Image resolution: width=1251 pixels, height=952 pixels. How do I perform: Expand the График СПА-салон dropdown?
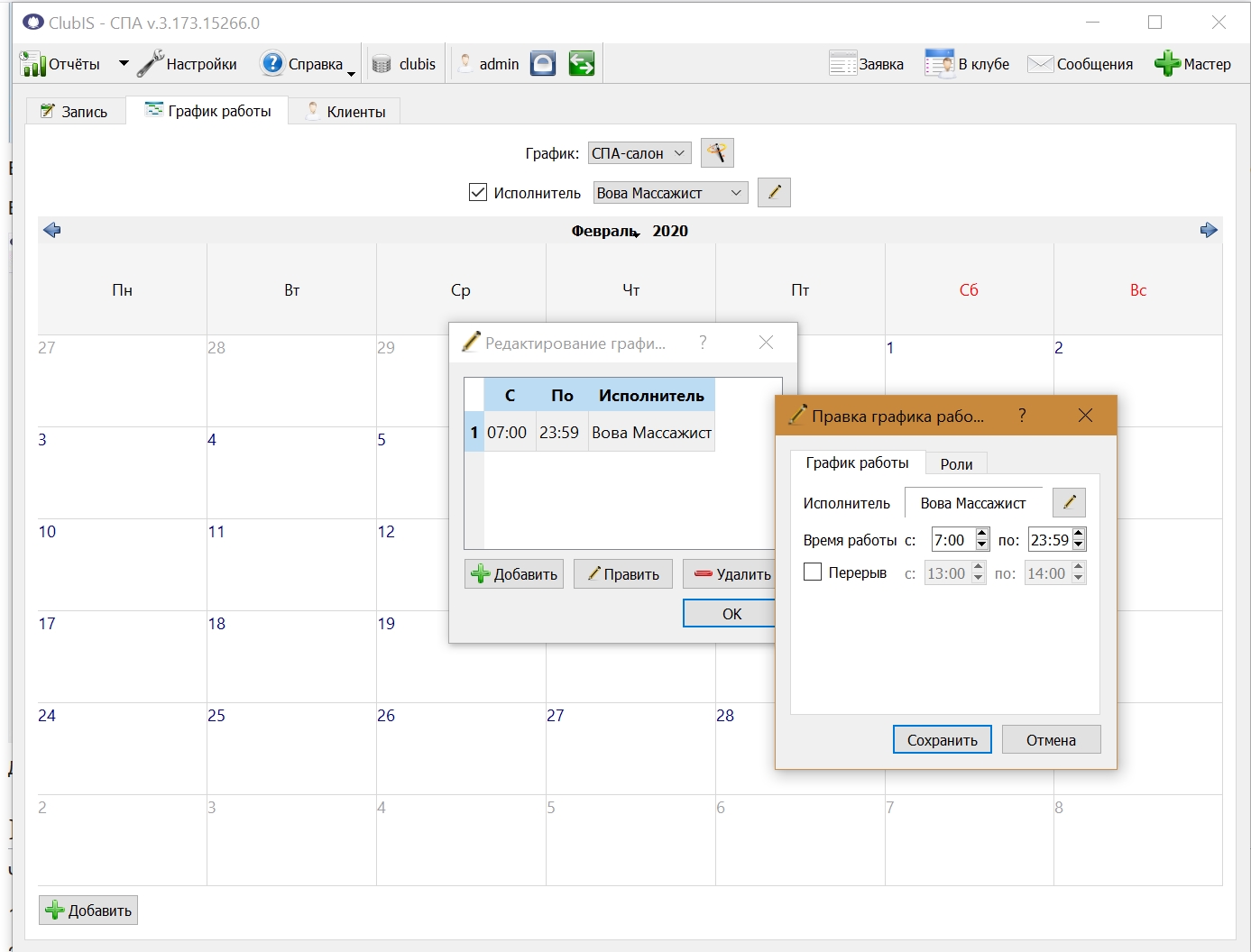[640, 153]
